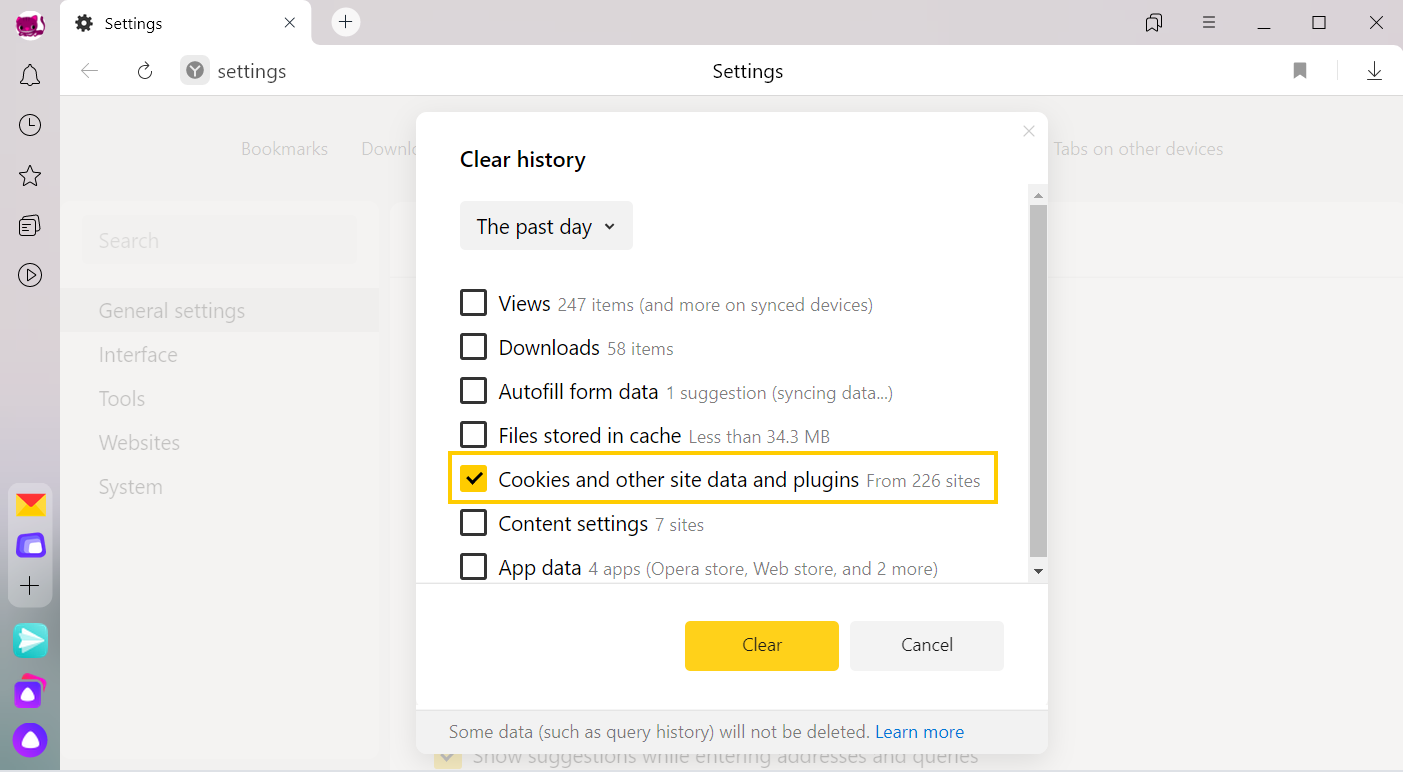Check the Downloads checkbox
Screen dimensions: 1403x772
pyautogui.click(x=473, y=347)
